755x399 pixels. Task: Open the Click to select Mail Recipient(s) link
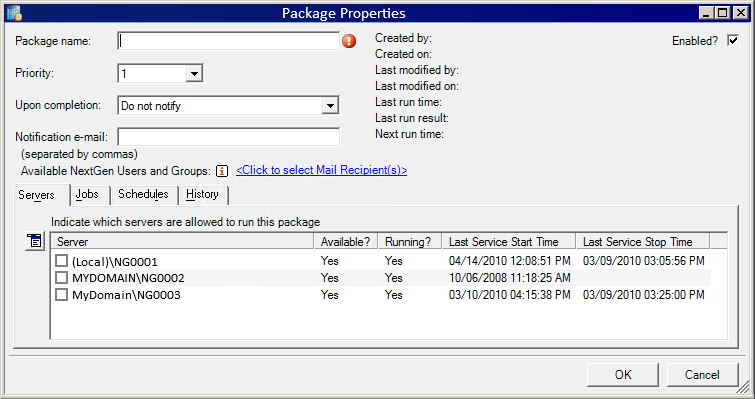322,170
